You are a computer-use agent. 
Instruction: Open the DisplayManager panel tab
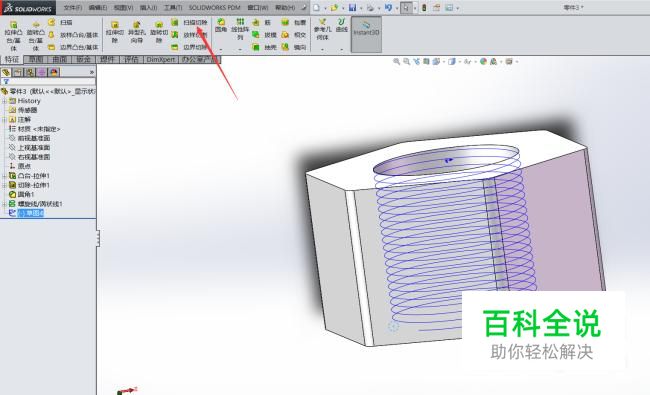pos(54,72)
